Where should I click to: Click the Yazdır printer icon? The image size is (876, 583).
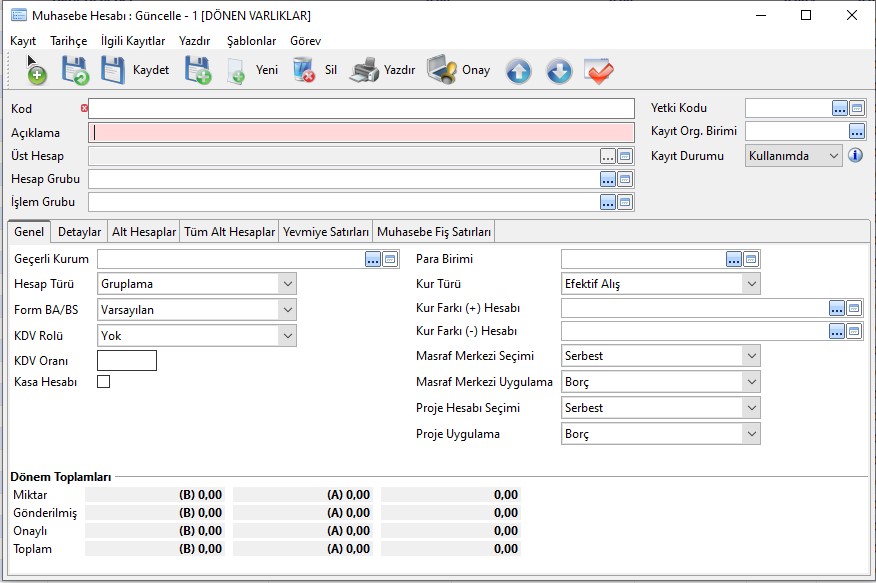[x=364, y=70]
